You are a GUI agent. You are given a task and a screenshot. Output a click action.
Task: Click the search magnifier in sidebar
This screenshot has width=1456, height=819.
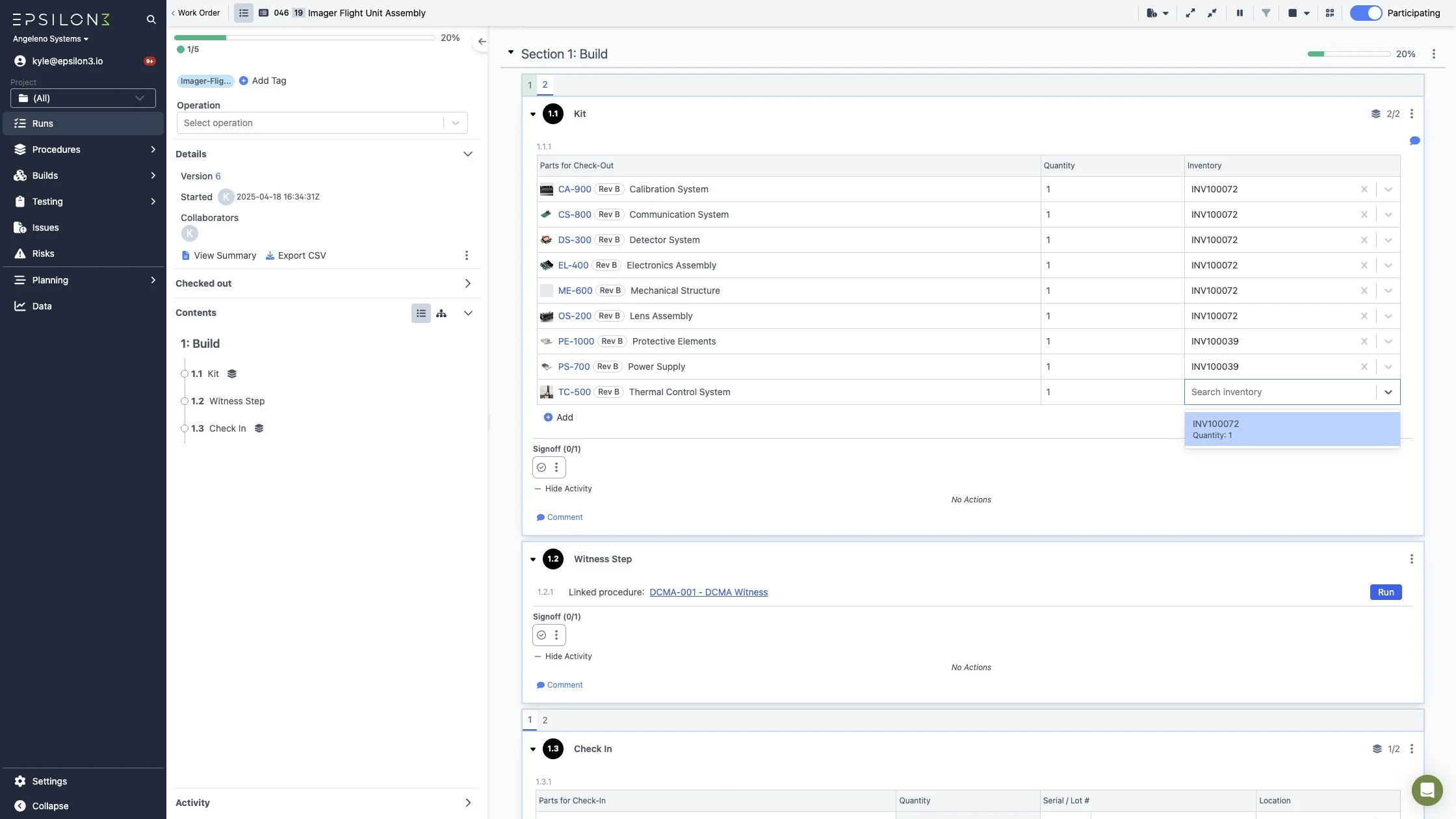tap(151, 19)
